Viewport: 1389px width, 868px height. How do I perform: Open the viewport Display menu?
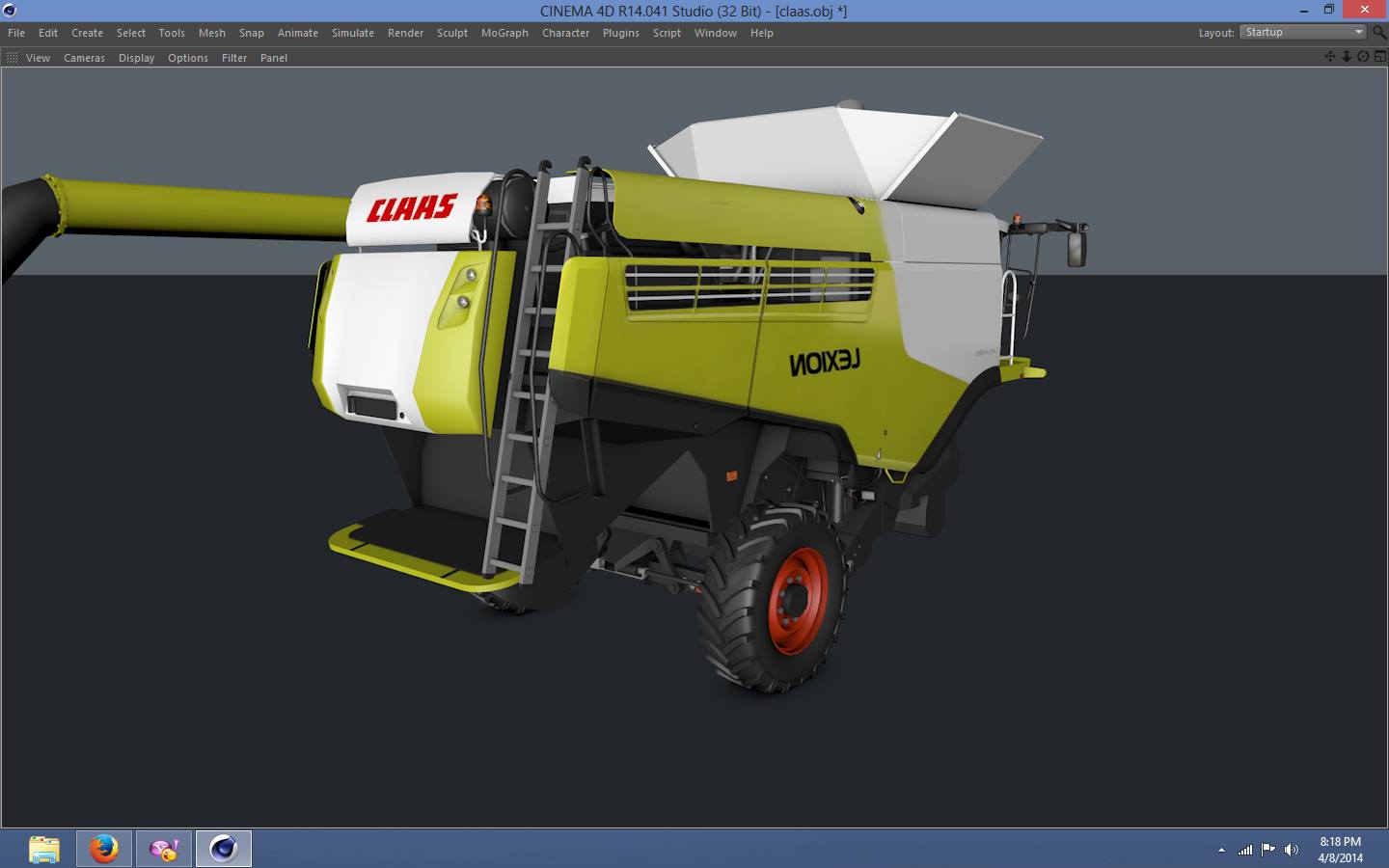[137, 58]
